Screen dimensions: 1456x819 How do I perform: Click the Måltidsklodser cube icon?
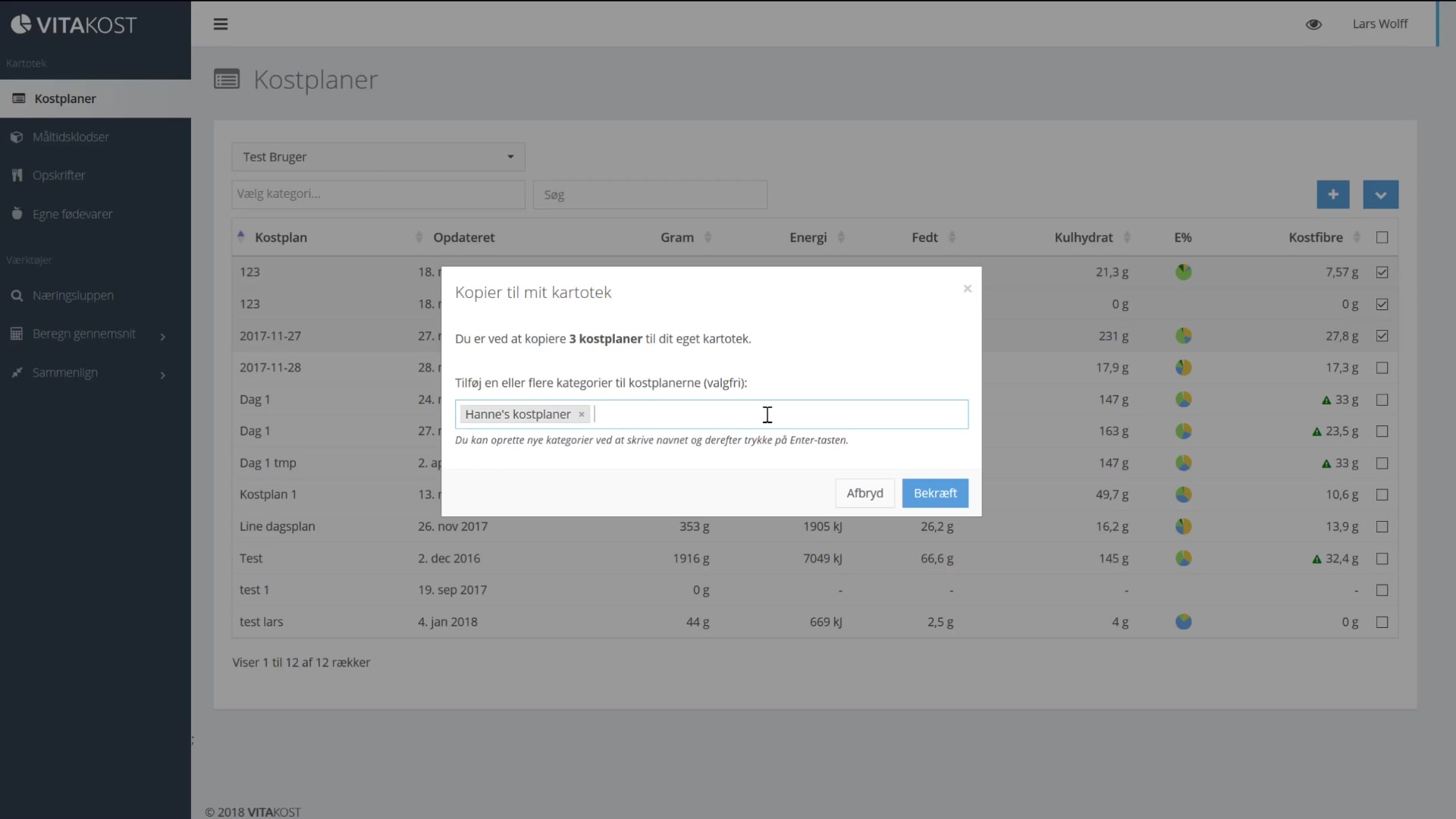[17, 137]
